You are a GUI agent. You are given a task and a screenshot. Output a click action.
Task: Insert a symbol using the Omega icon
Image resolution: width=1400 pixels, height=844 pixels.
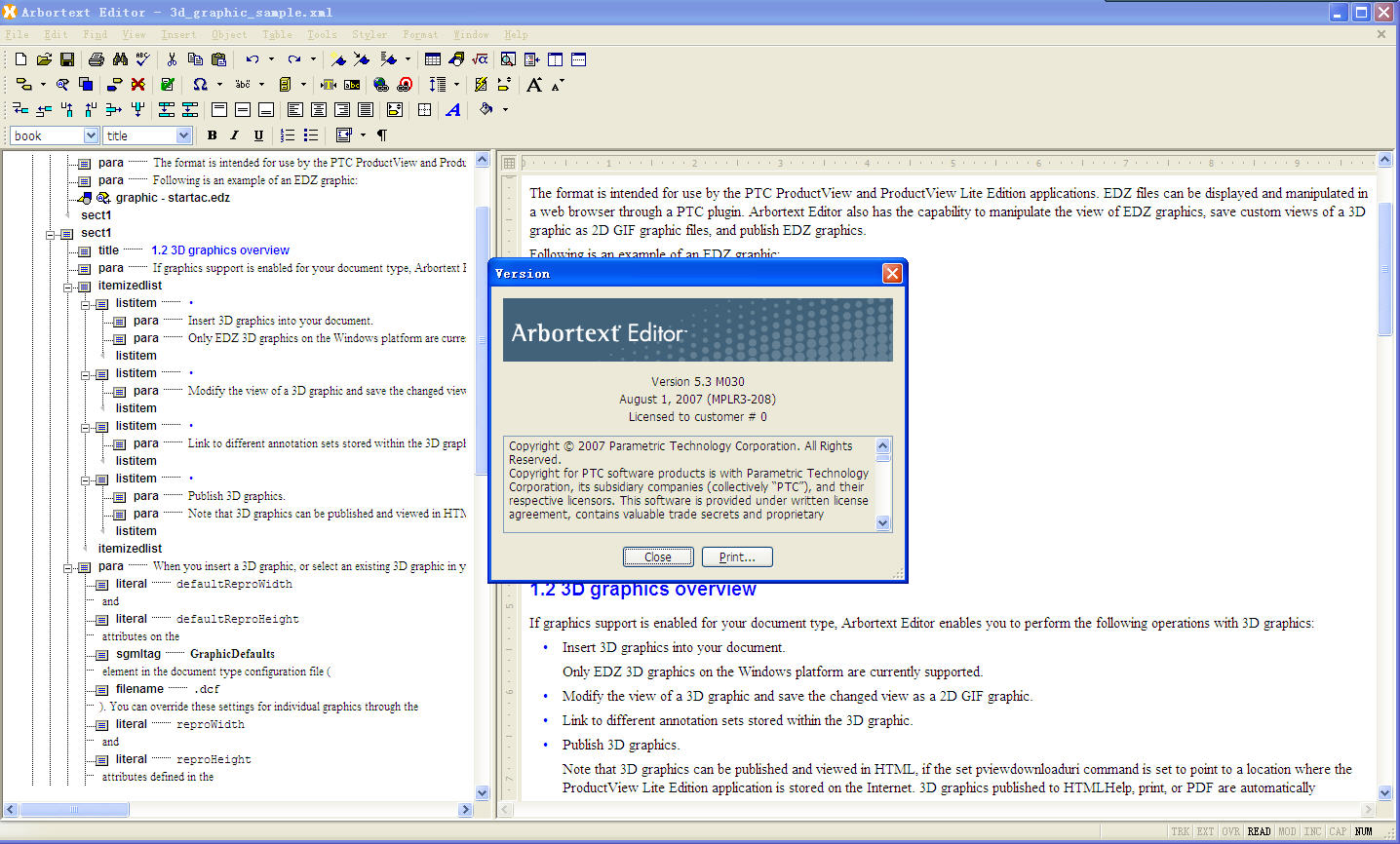tap(200, 85)
